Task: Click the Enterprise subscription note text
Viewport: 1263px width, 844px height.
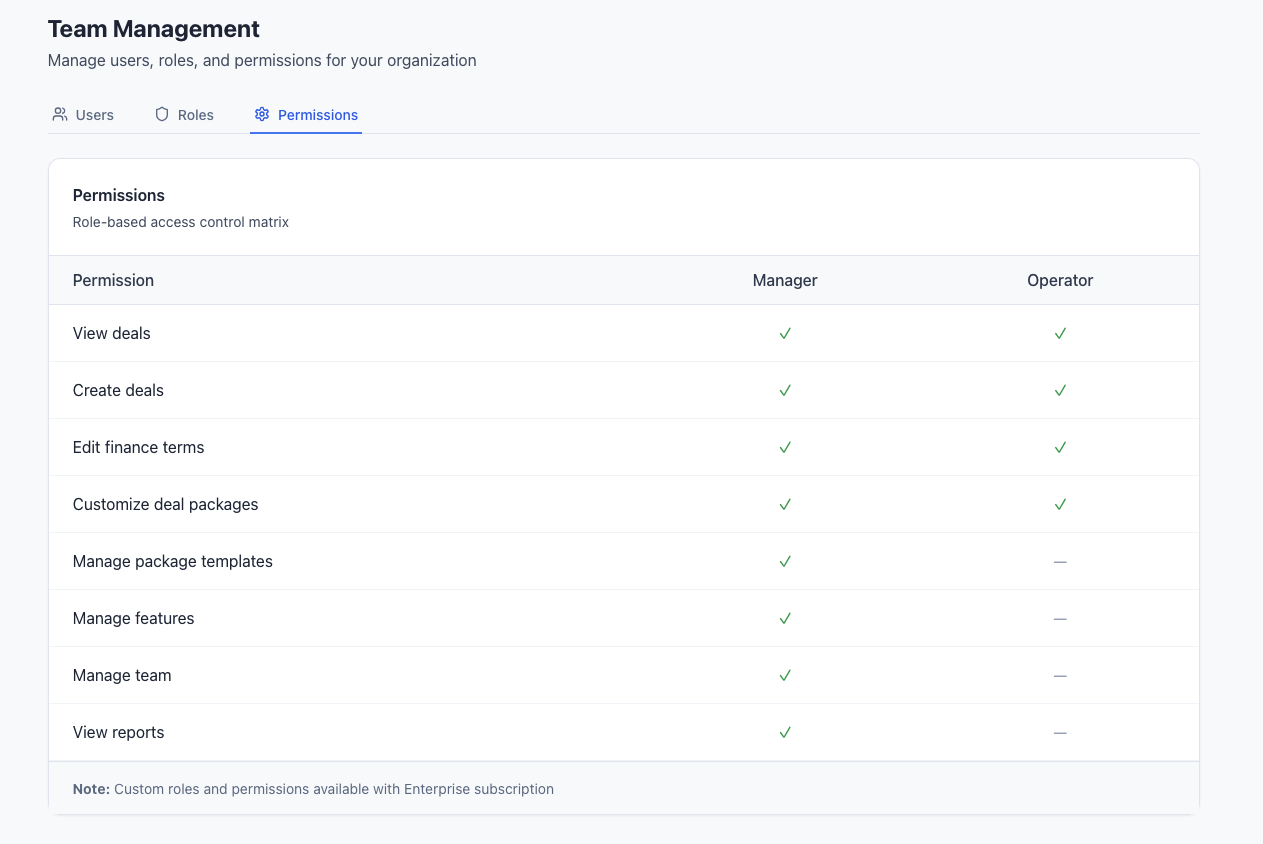Action: [x=313, y=789]
